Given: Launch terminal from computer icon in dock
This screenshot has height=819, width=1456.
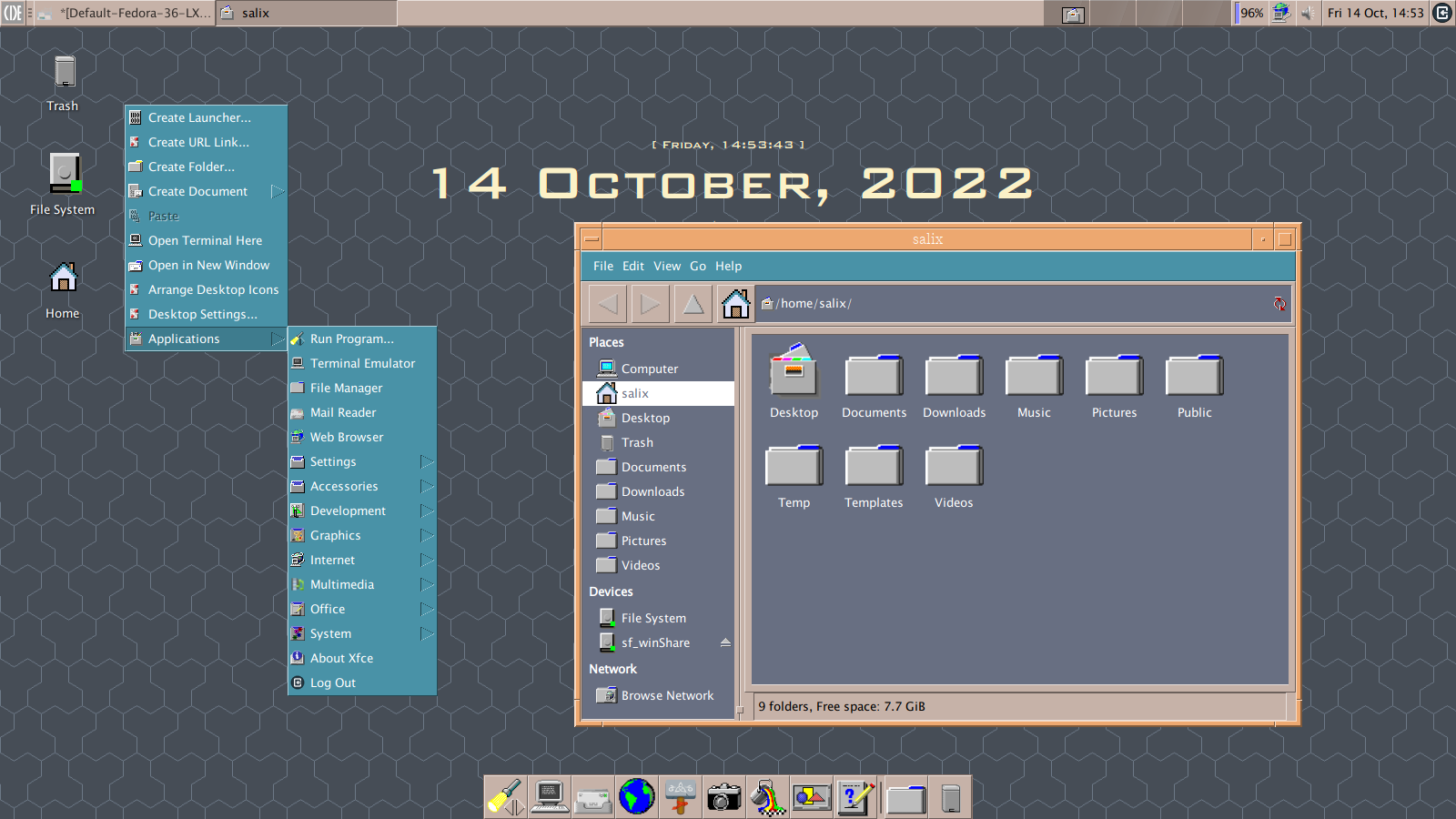Looking at the screenshot, I should click(x=550, y=797).
